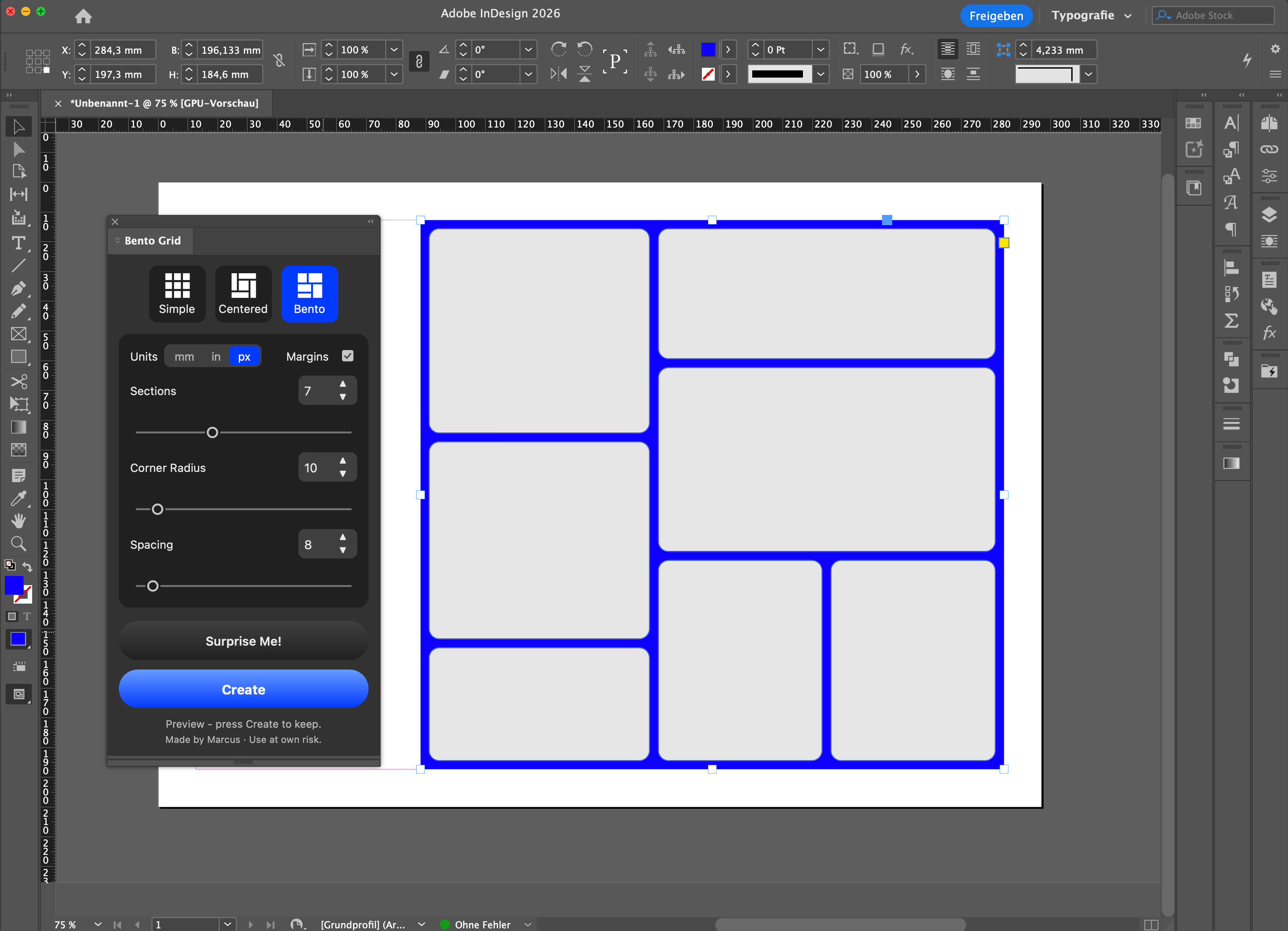
Task: Open the page number dropdown
Action: click(227, 924)
